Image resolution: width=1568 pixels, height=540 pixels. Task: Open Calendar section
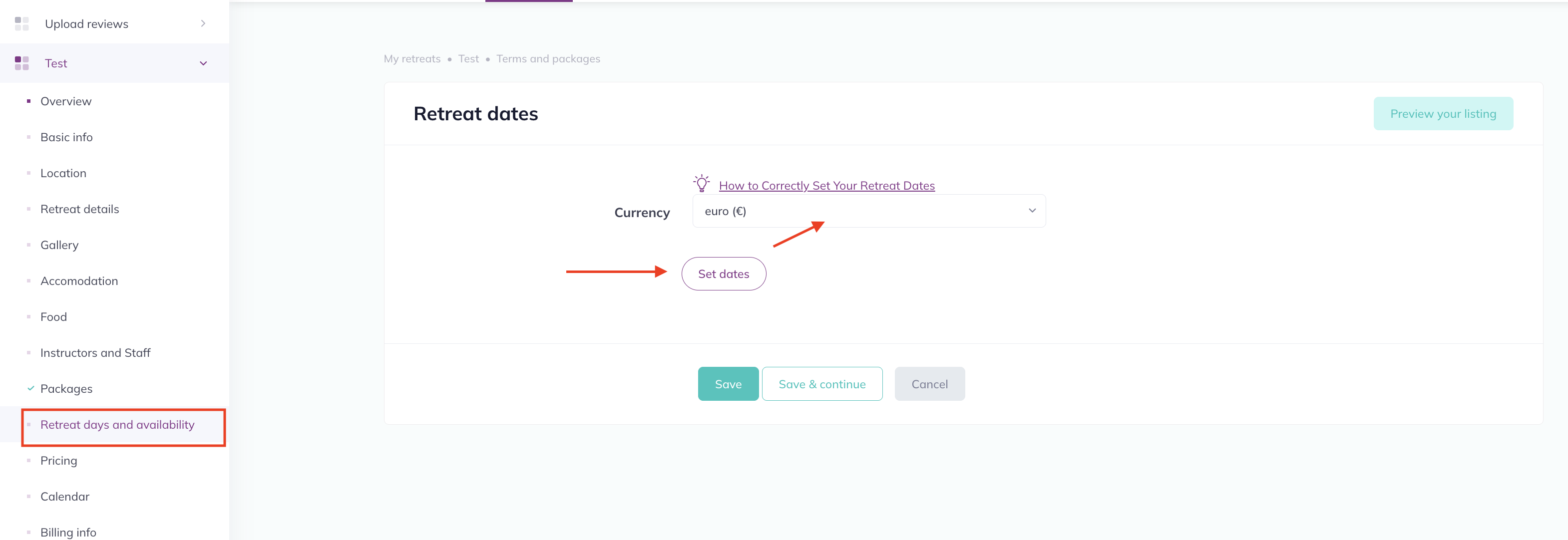coord(65,497)
